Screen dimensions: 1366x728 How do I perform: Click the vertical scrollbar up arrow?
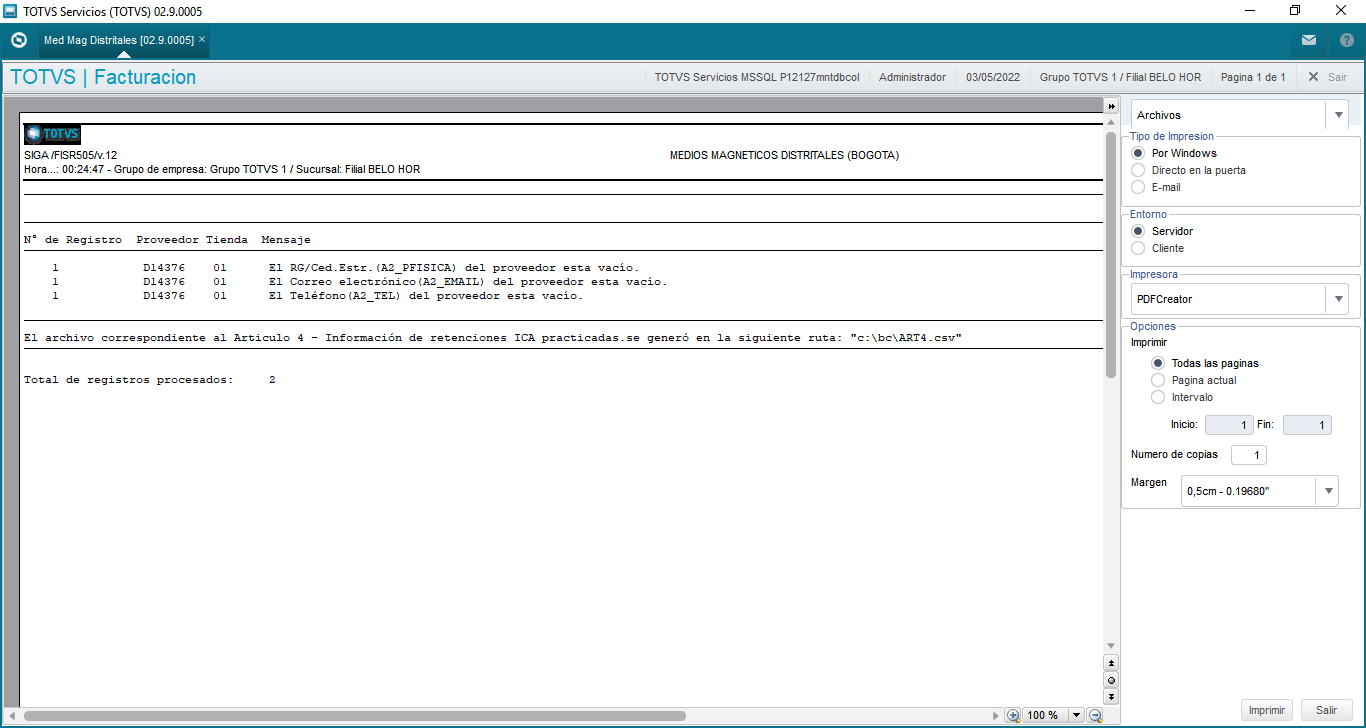[1111, 122]
